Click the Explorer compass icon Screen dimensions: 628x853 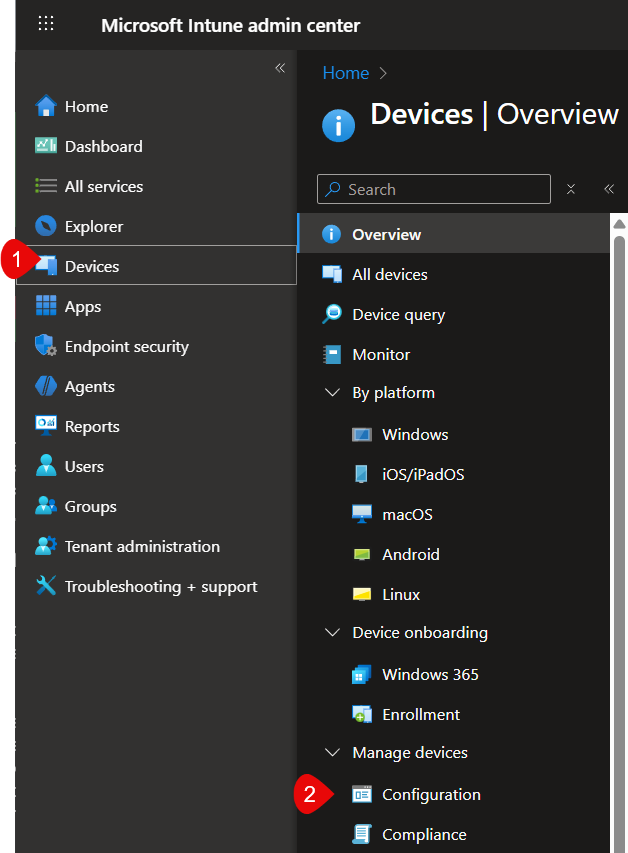[x=46, y=226]
